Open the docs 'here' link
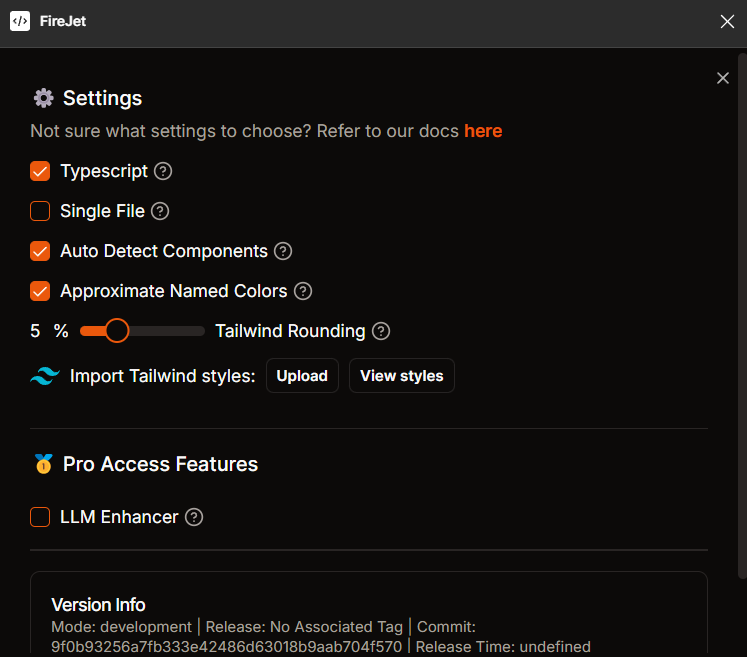 (x=483, y=131)
